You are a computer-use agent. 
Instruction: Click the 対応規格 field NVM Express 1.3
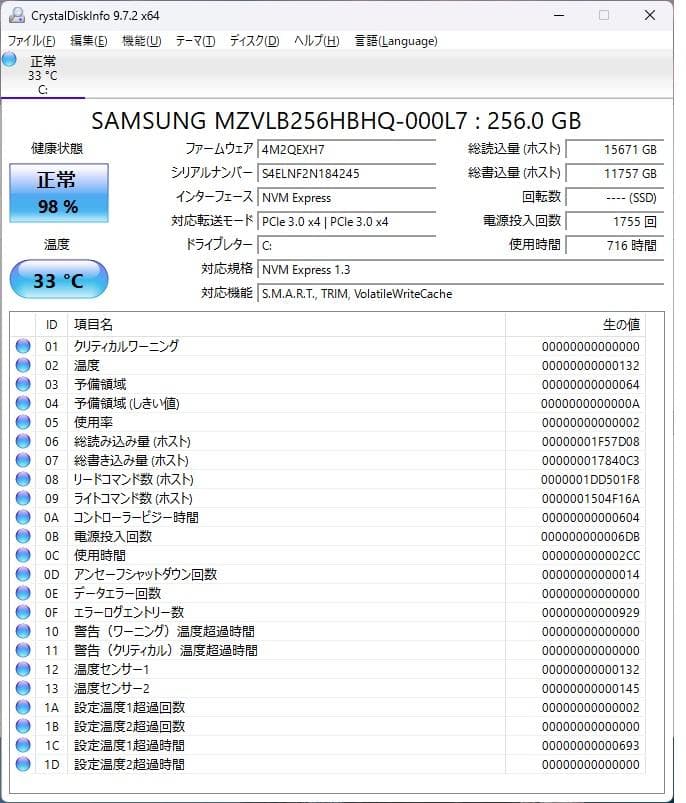click(461, 270)
